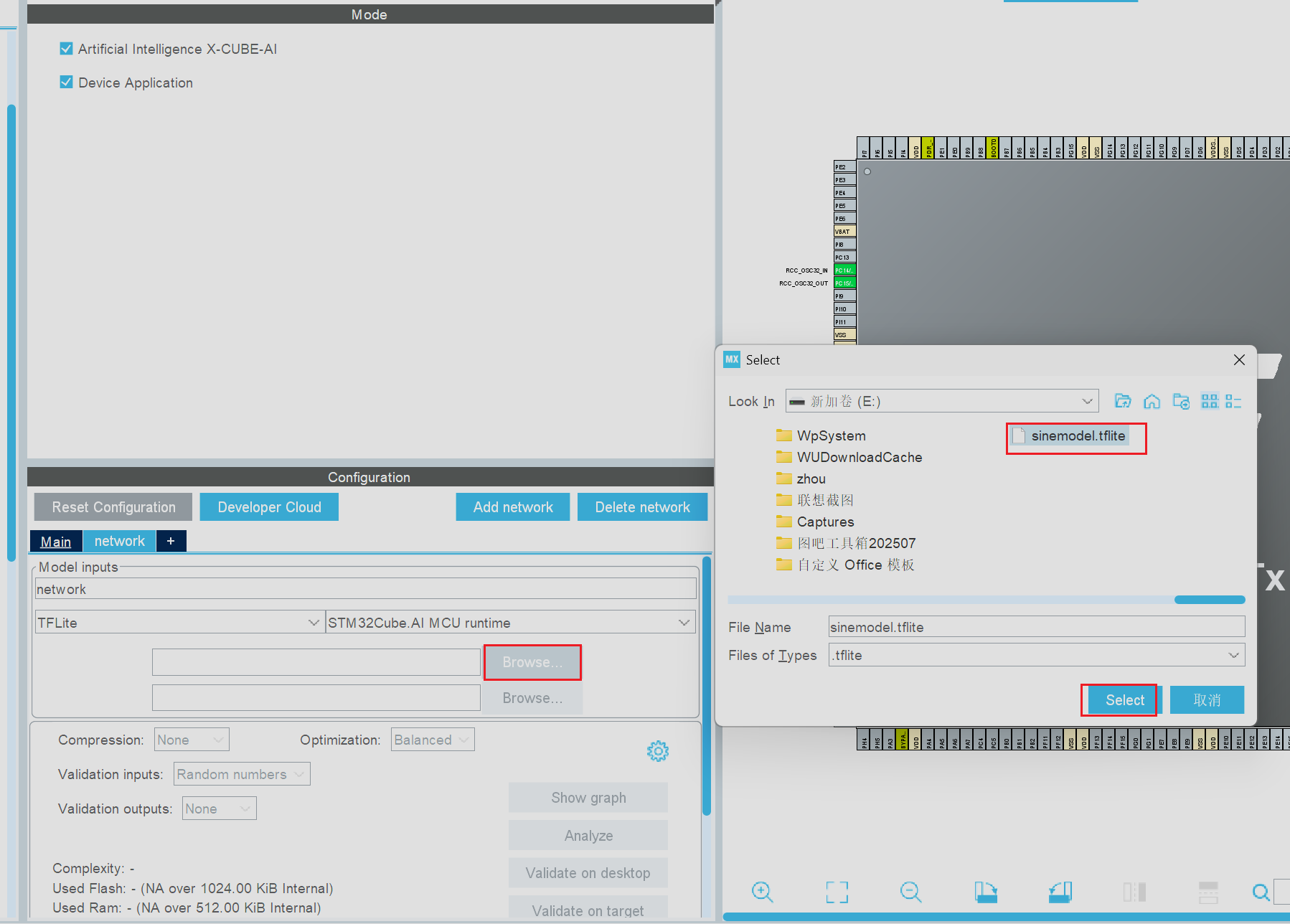The height and width of the screenshot is (924, 1290).
Task: Click the Create New Folder icon
Action: 1181,401
